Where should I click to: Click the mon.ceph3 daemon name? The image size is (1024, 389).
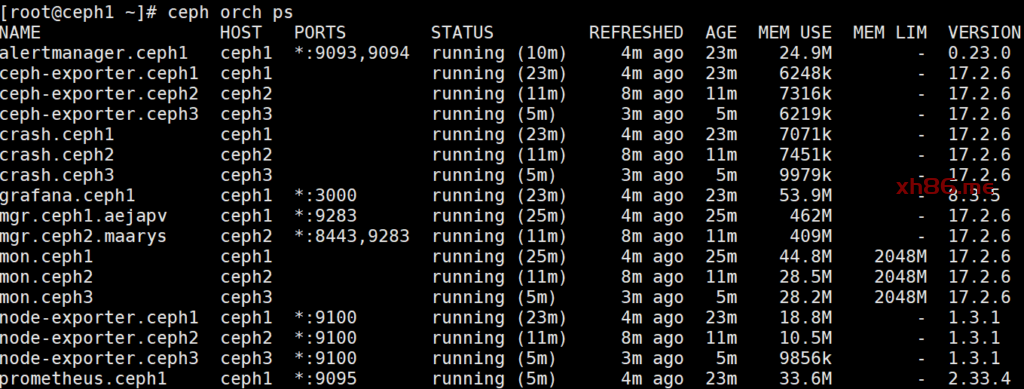[46, 298]
